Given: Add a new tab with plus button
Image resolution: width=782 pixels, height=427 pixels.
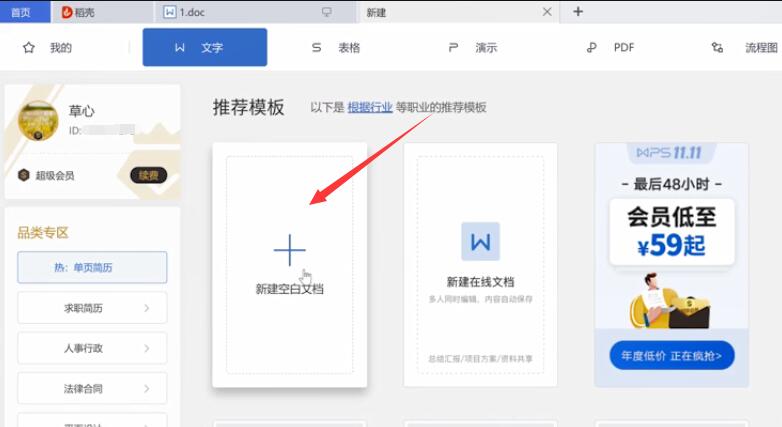Looking at the screenshot, I should [x=578, y=11].
